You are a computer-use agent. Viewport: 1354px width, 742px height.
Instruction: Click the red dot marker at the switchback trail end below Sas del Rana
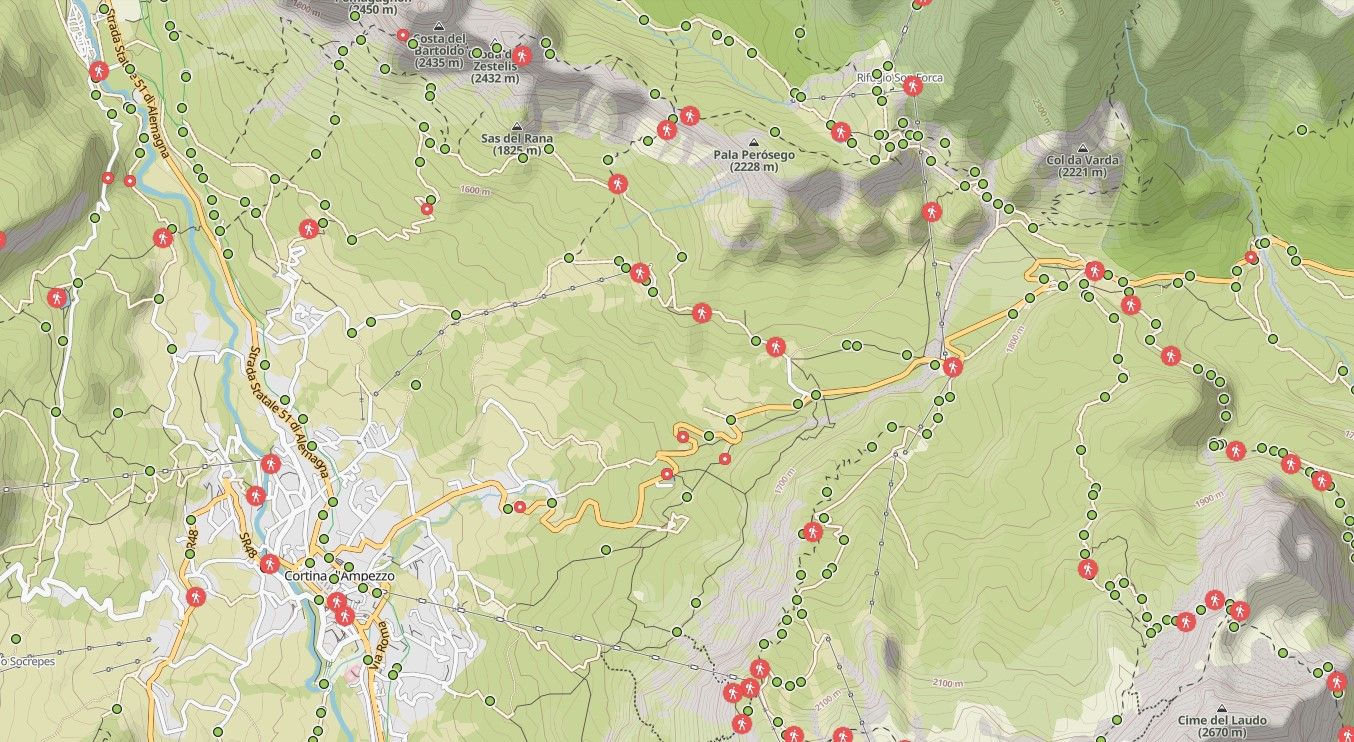(x=427, y=209)
